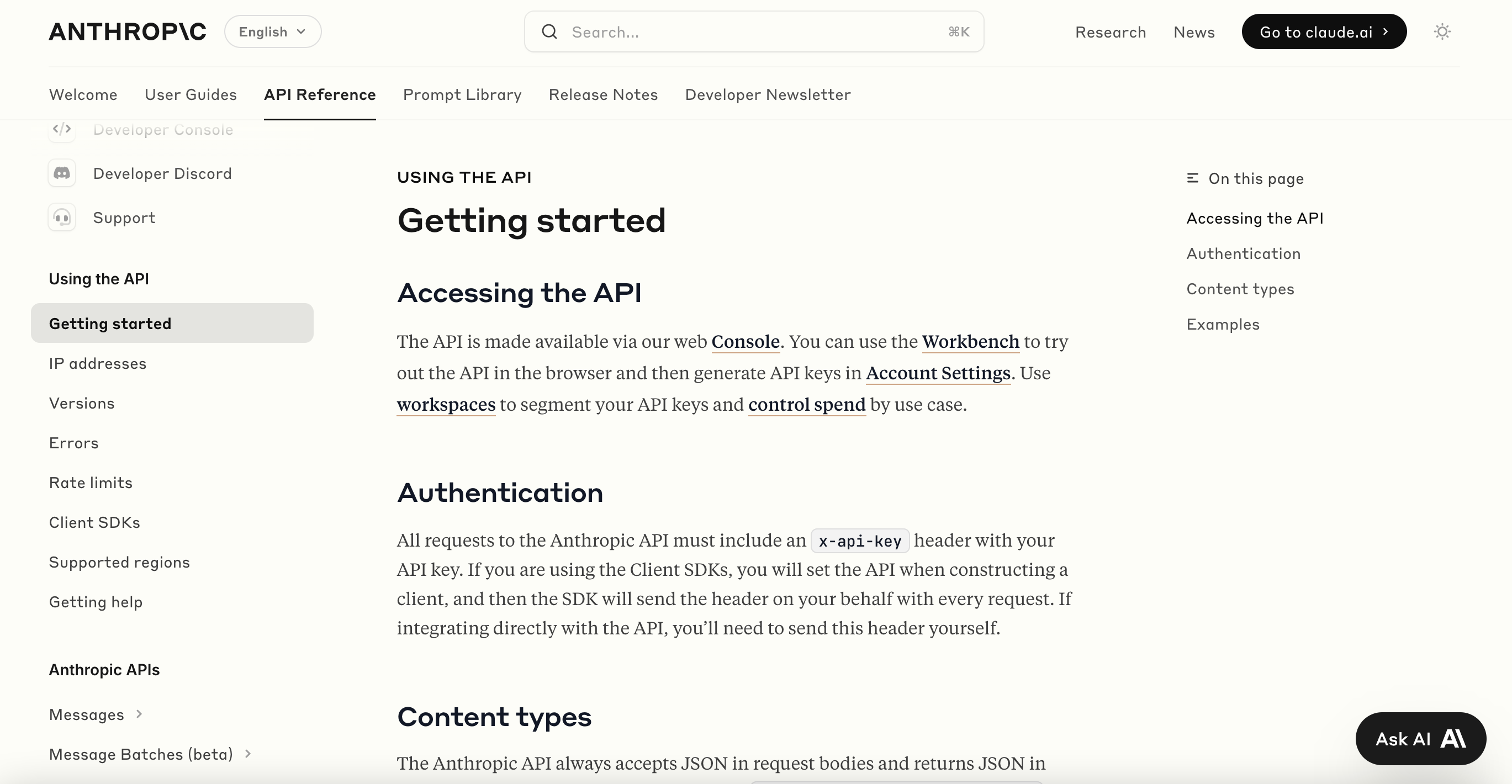Jump to Accessing the API section
This screenshot has height=784, width=1512.
(x=1255, y=218)
